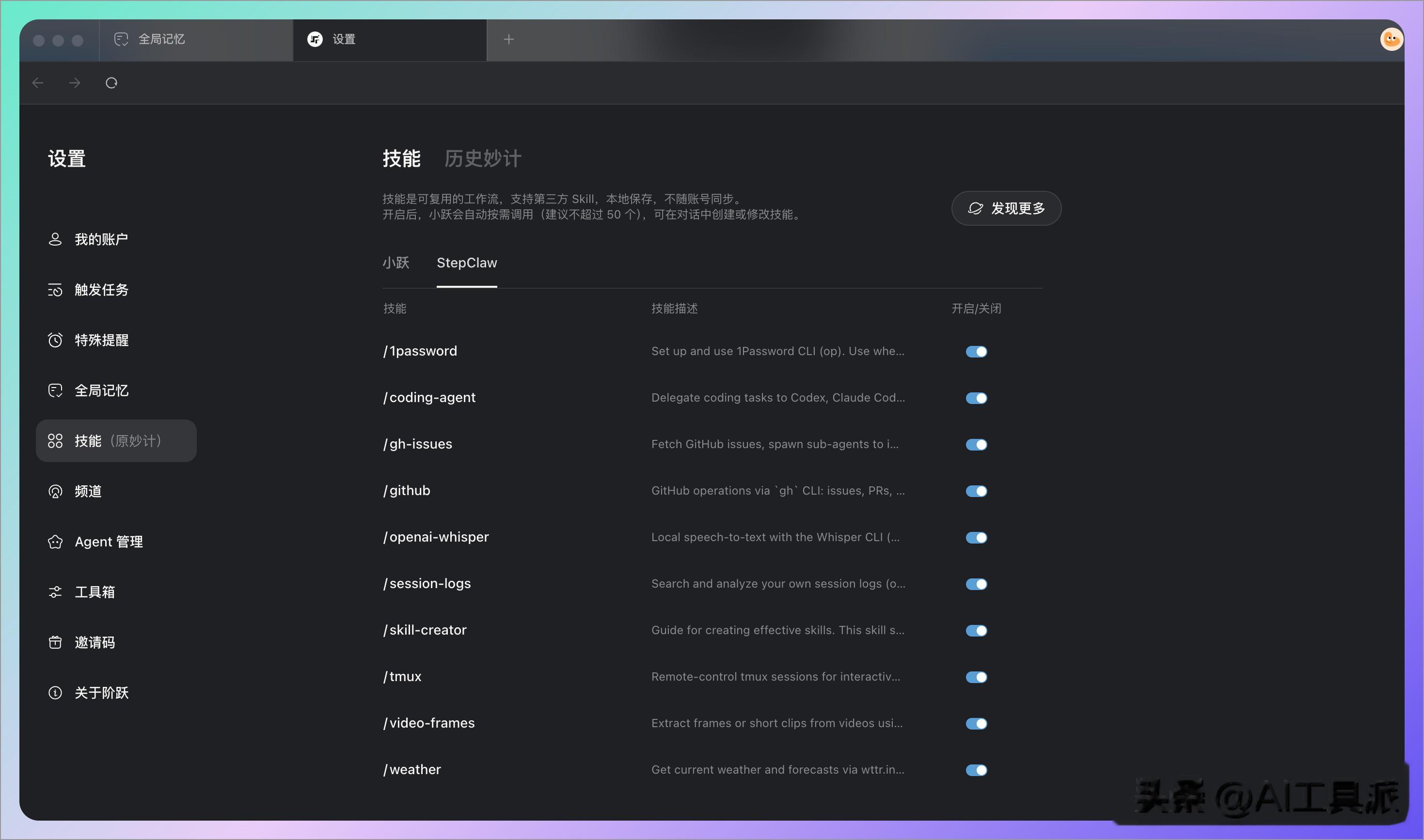Switch to the 小跃 skills tab

click(x=396, y=263)
